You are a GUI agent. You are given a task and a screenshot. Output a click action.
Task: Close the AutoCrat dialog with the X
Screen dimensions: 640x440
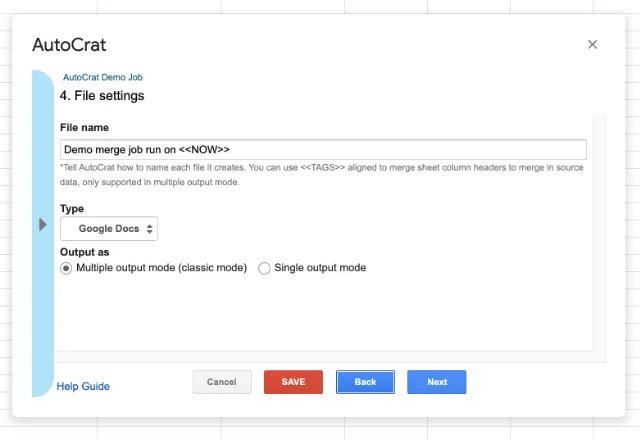pyautogui.click(x=592, y=45)
